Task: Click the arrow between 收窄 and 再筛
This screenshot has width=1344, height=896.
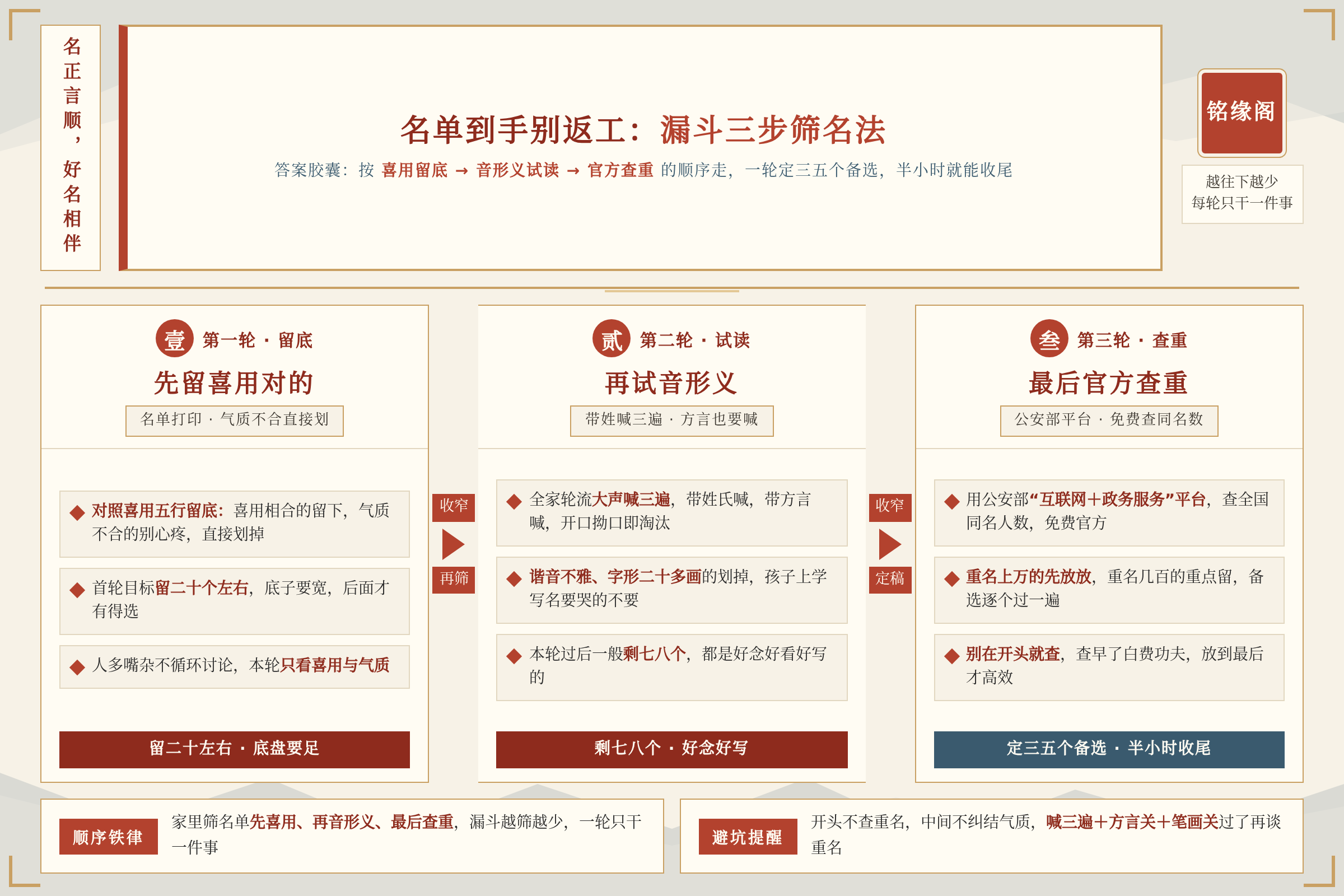Action: [453, 544]
